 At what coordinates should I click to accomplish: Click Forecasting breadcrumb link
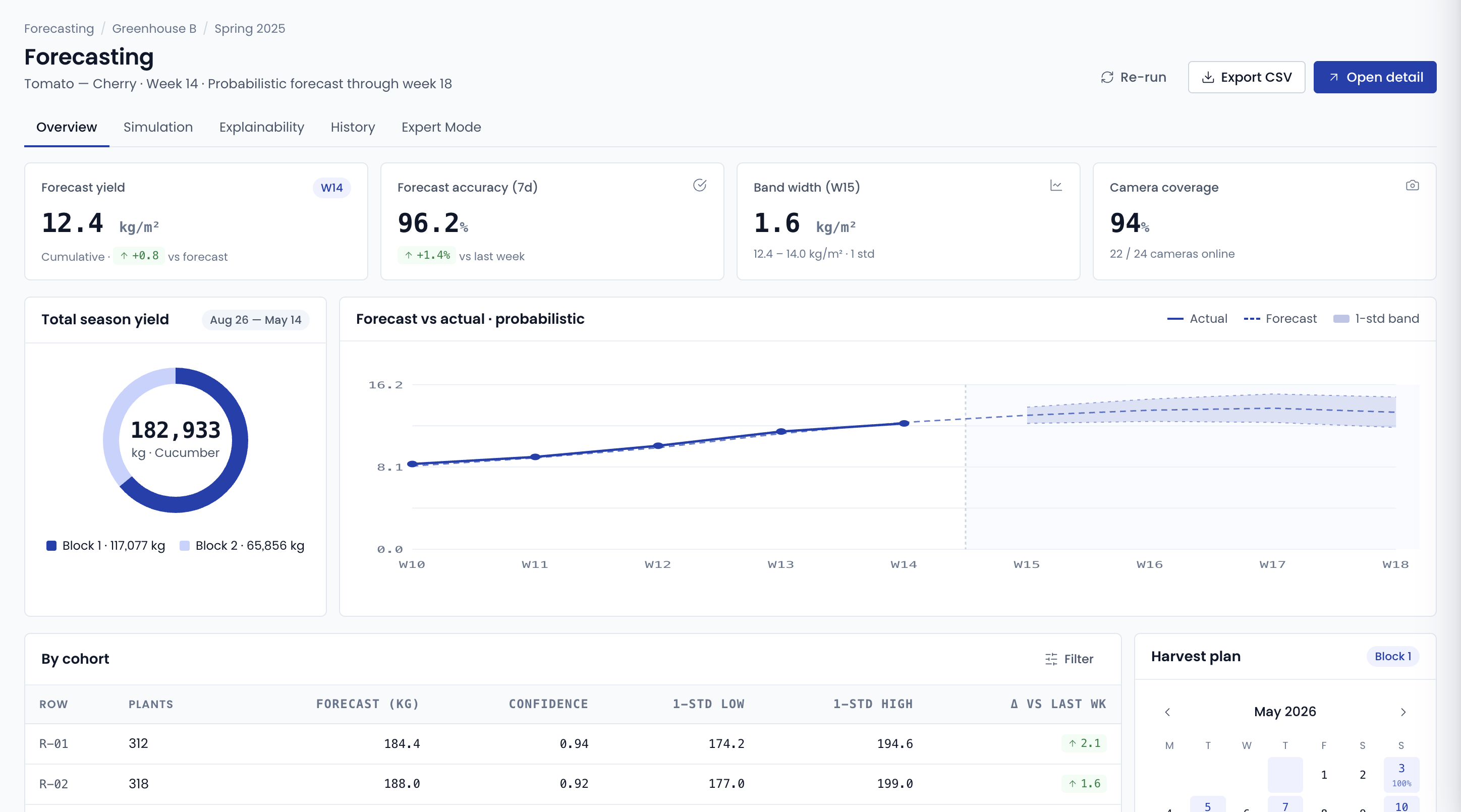59,28
